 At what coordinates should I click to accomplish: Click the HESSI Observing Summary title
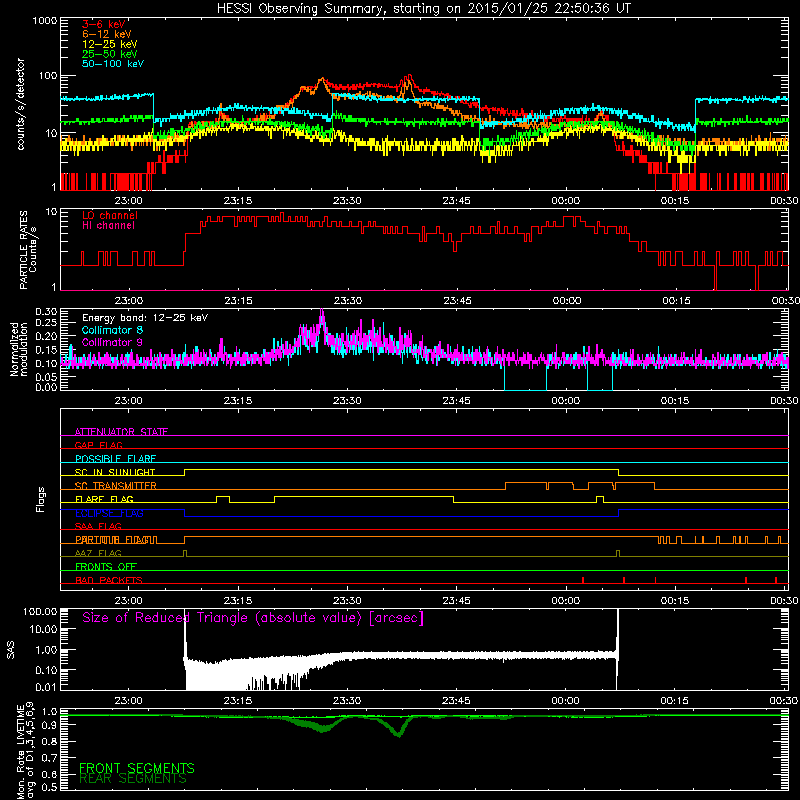coord(423,9)
